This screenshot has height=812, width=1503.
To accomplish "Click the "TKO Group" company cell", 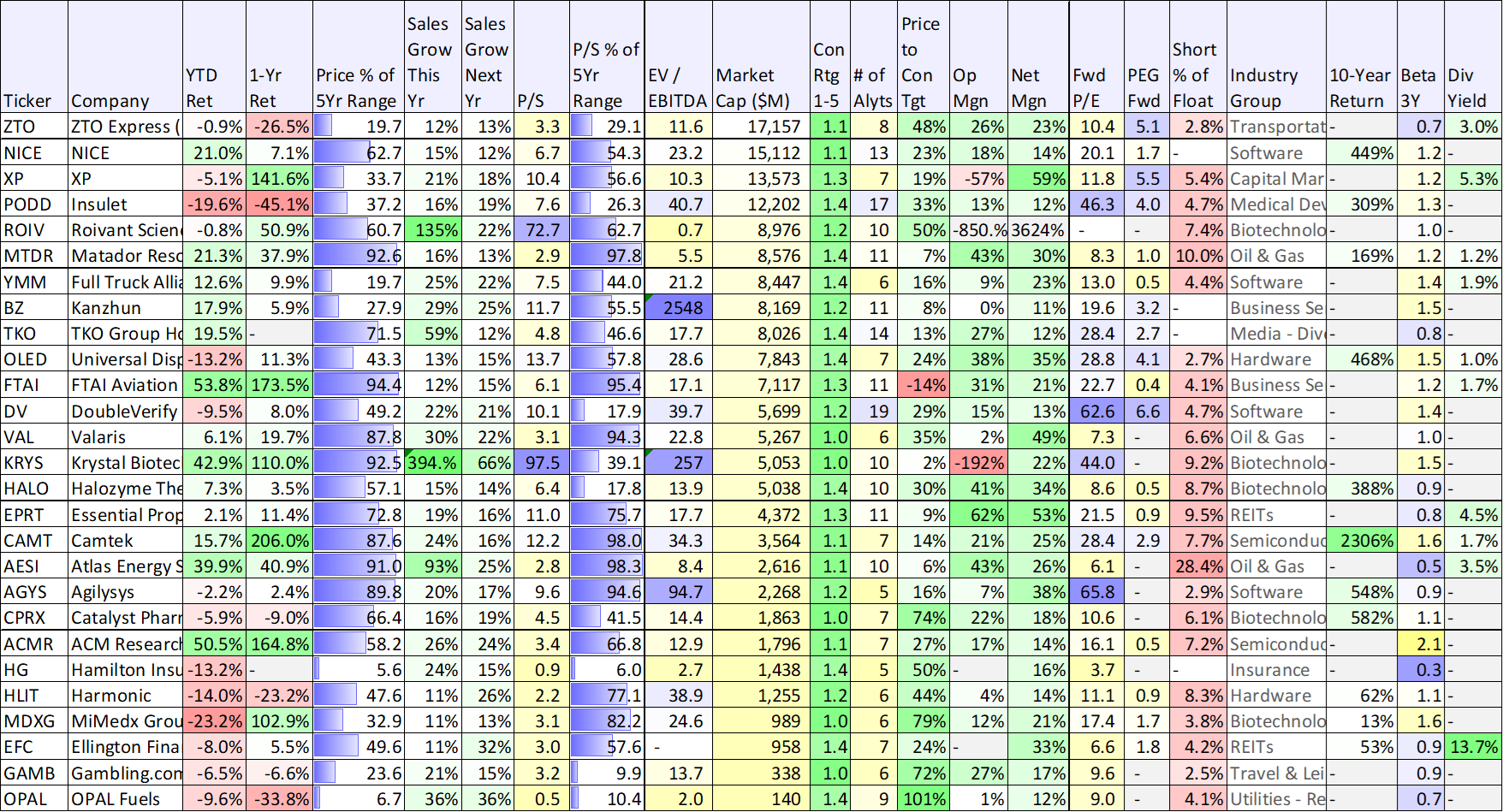I will tap(125, 334).
